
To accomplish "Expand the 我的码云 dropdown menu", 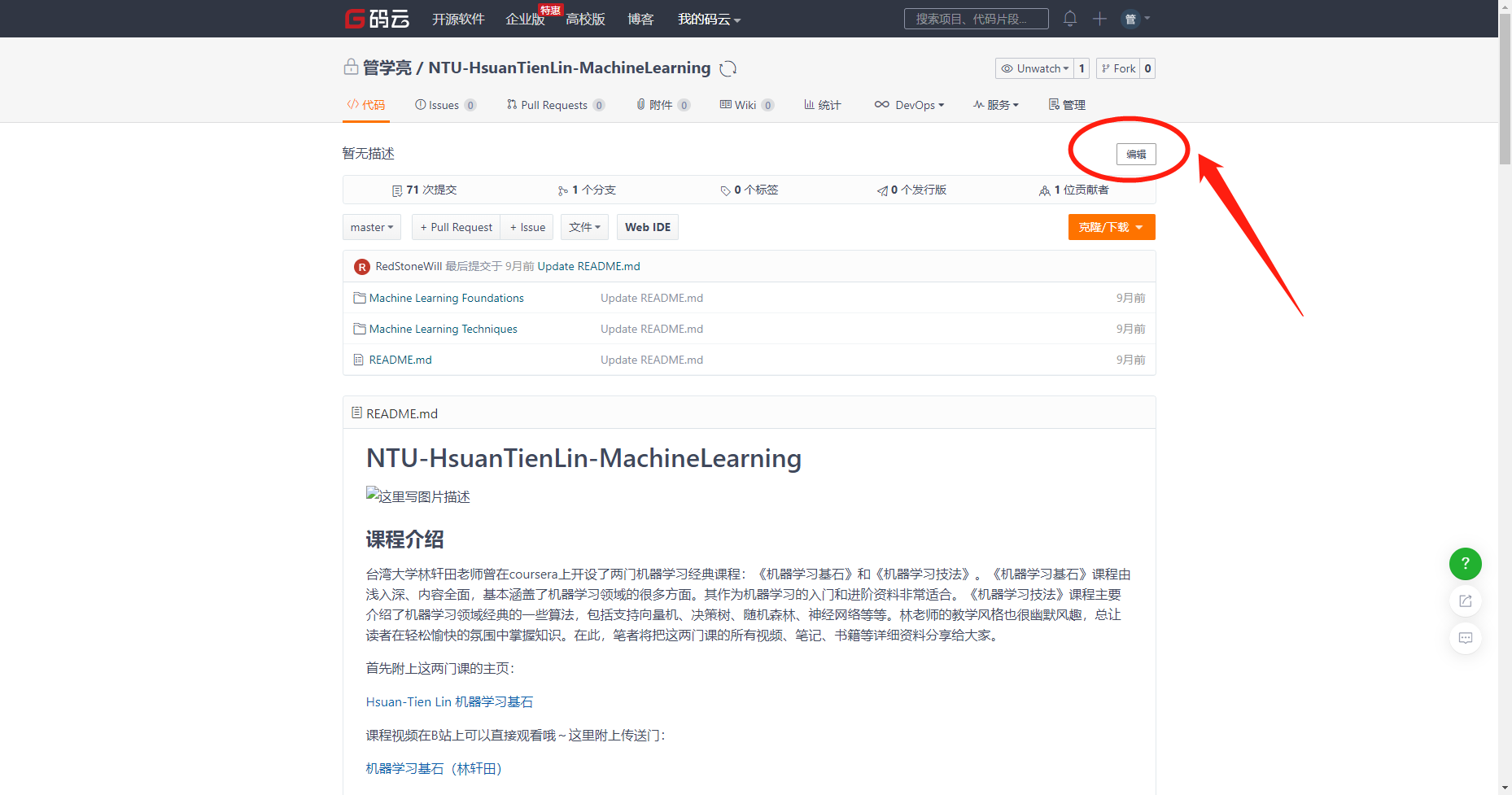I will [x=709, y=19].
